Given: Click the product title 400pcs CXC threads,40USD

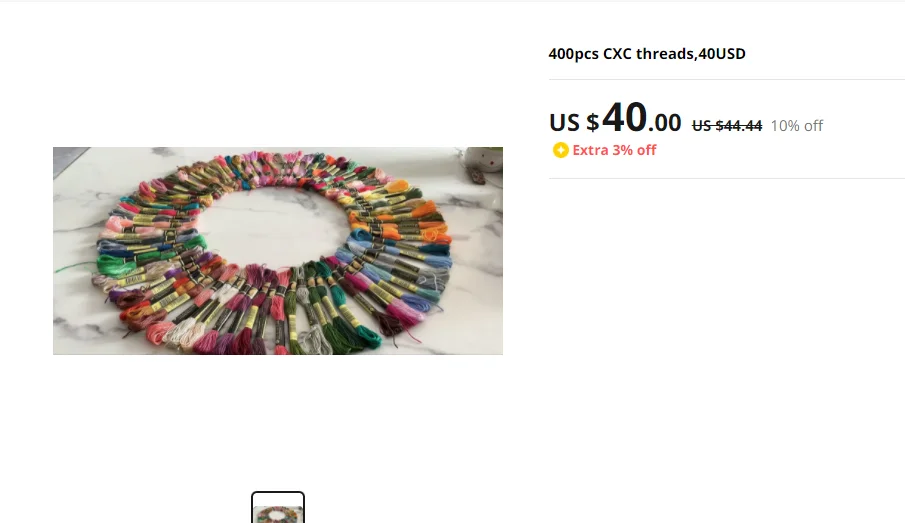Looking at the screenshot, I should (646, 54).
